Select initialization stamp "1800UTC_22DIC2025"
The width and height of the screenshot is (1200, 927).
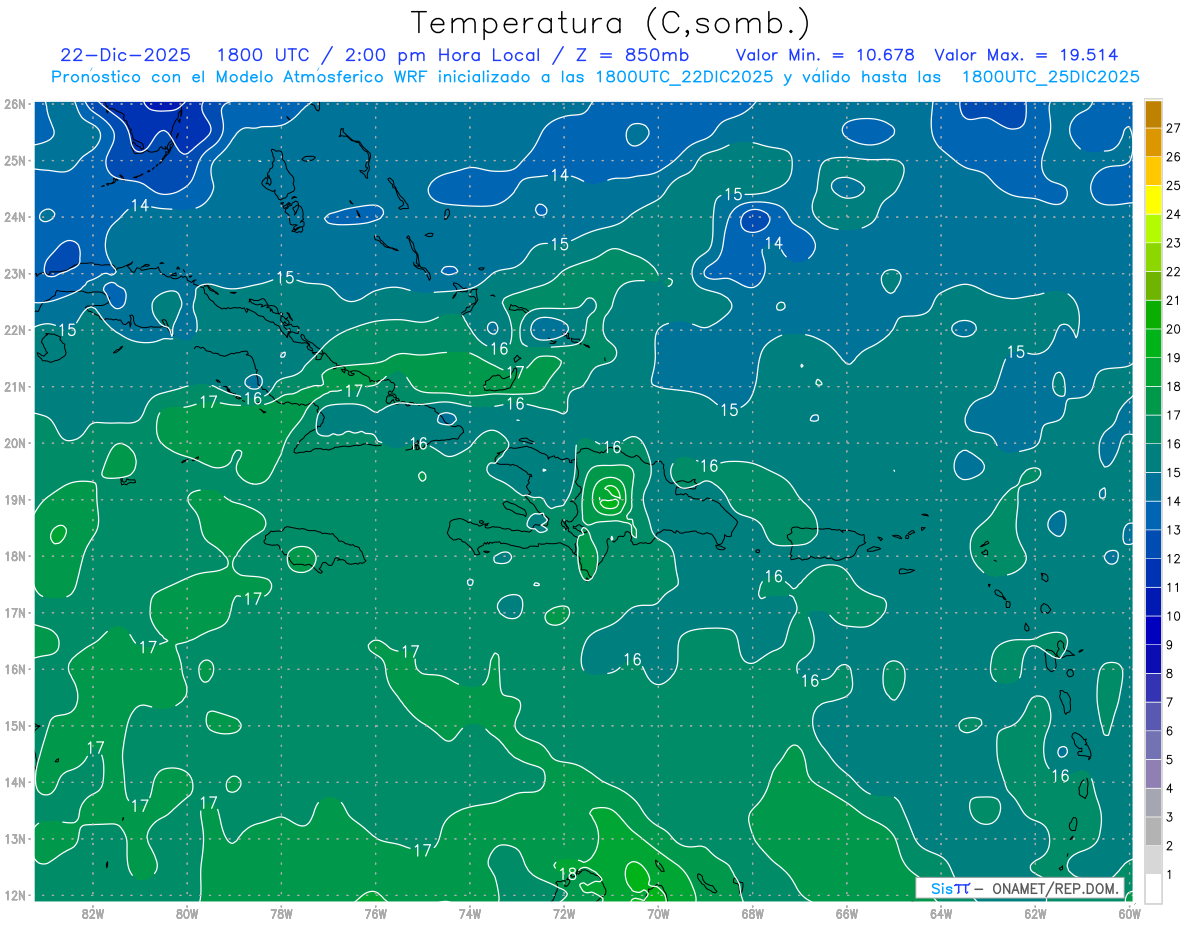tap(686, 77)
